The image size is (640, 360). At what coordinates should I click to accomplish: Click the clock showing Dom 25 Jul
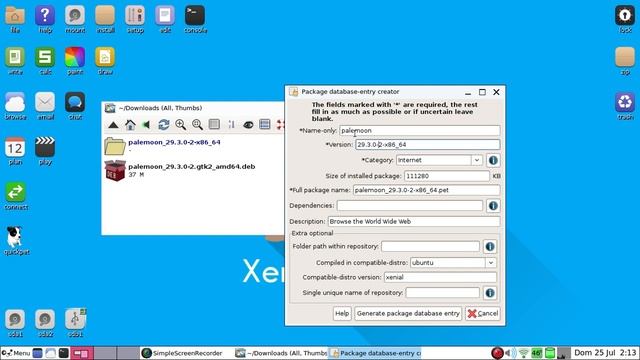pyautogui.click(x=605, y=353)
